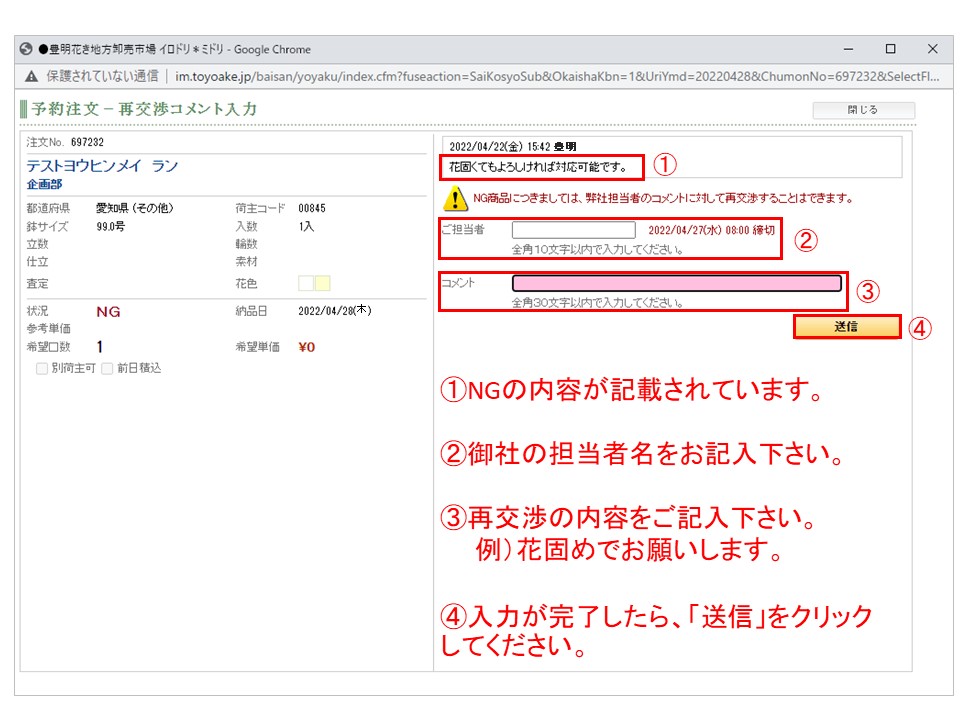Minimize the Chrome popup window
Screen dimensions: 960x720
[x=848, y=49]
